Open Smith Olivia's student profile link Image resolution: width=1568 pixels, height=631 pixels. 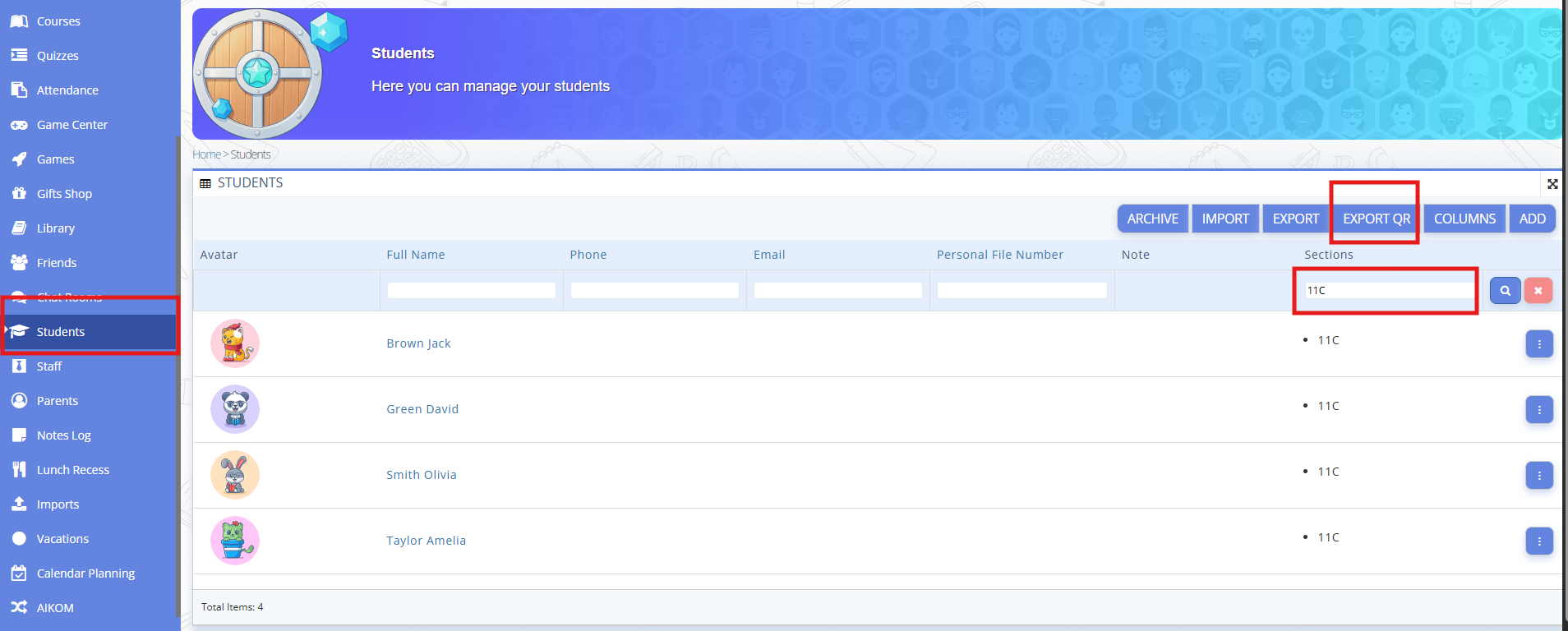coord(422,475)
